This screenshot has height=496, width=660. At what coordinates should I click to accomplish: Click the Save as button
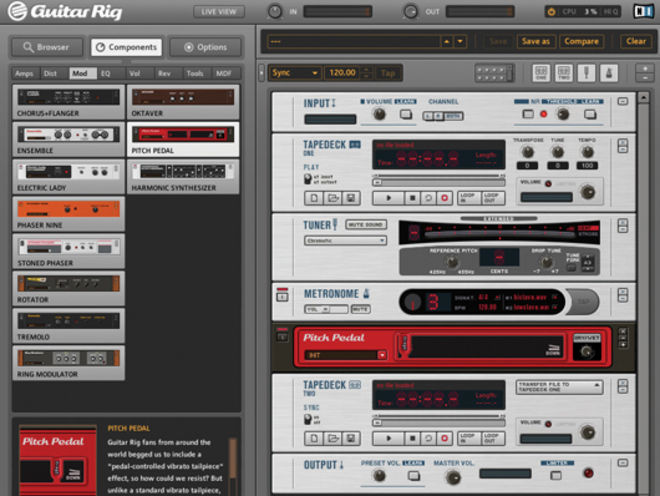coord(535,41)
